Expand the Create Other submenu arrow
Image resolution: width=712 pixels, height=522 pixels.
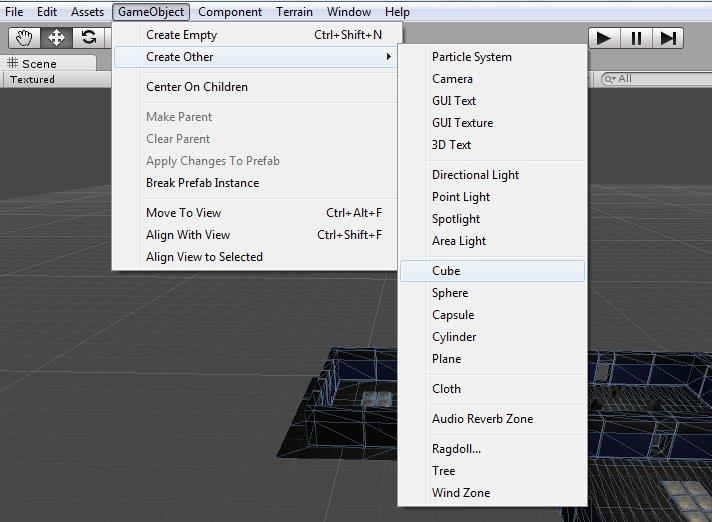pos(389,57)
